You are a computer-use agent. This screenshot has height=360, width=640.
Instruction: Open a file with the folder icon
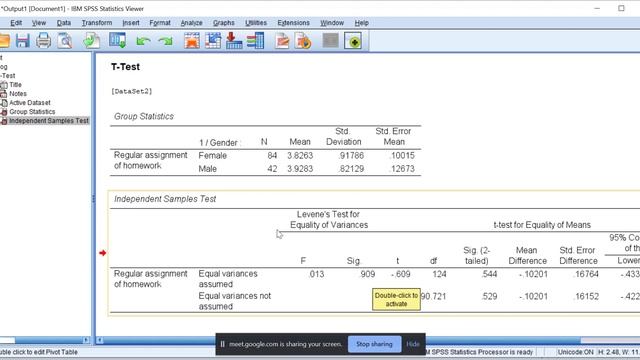[x=4, y=41]
